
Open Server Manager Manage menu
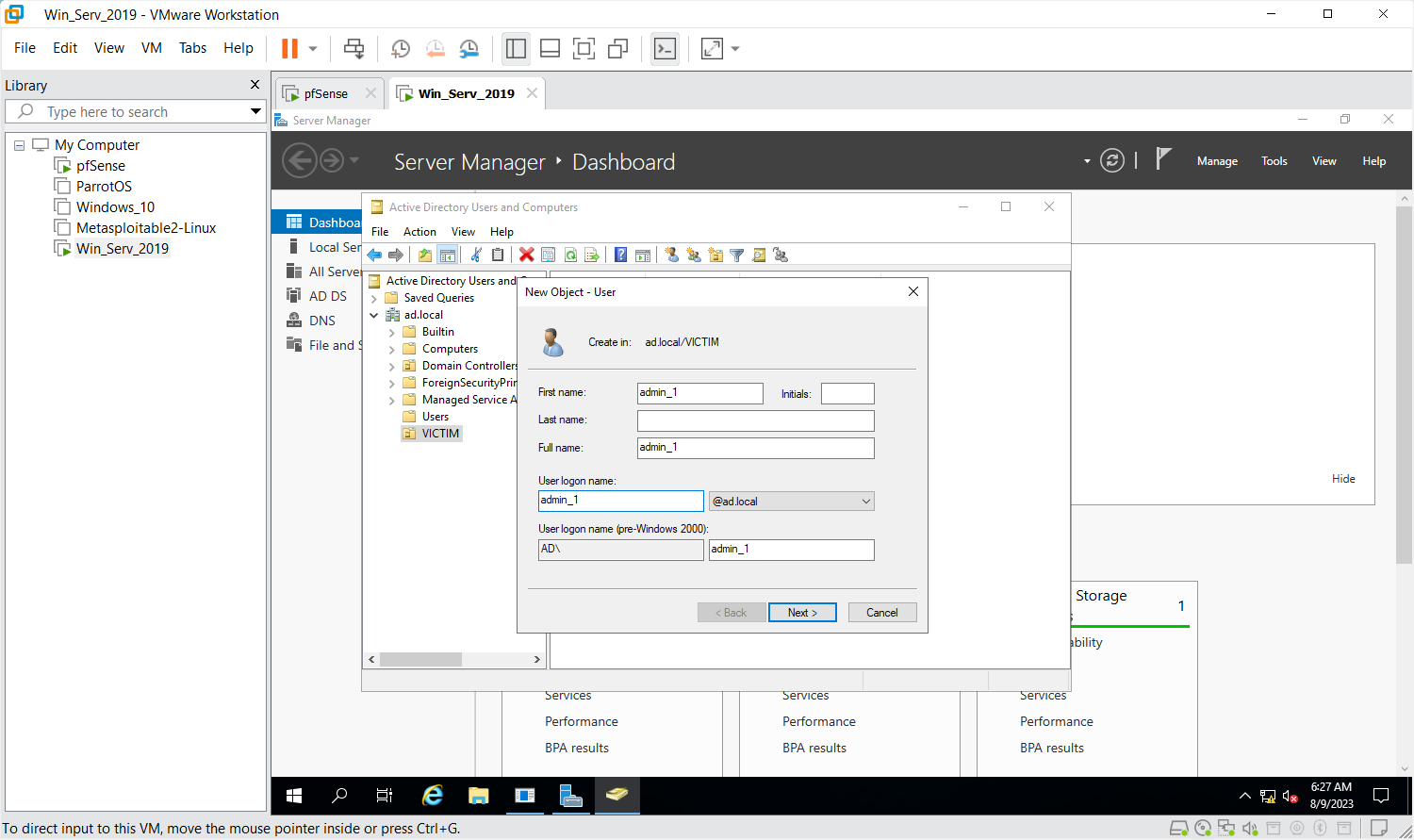tap(1217, 161)
